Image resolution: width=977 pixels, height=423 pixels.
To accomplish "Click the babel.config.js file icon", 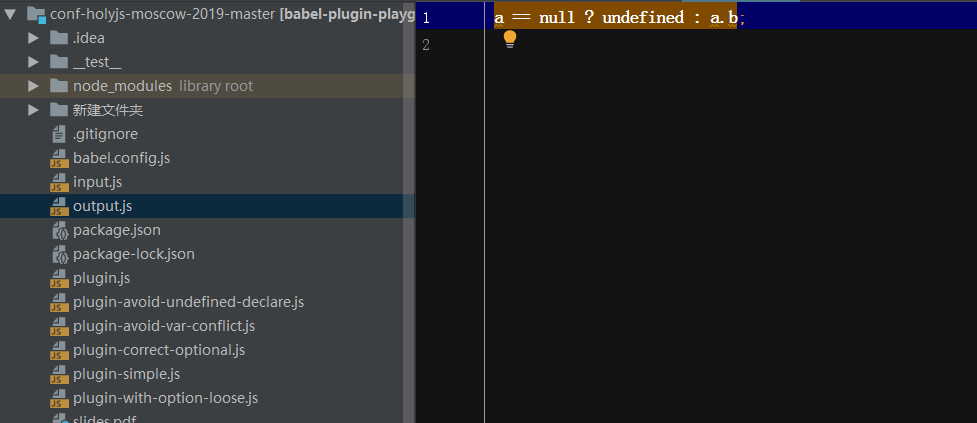I will [x=58, y=158].
